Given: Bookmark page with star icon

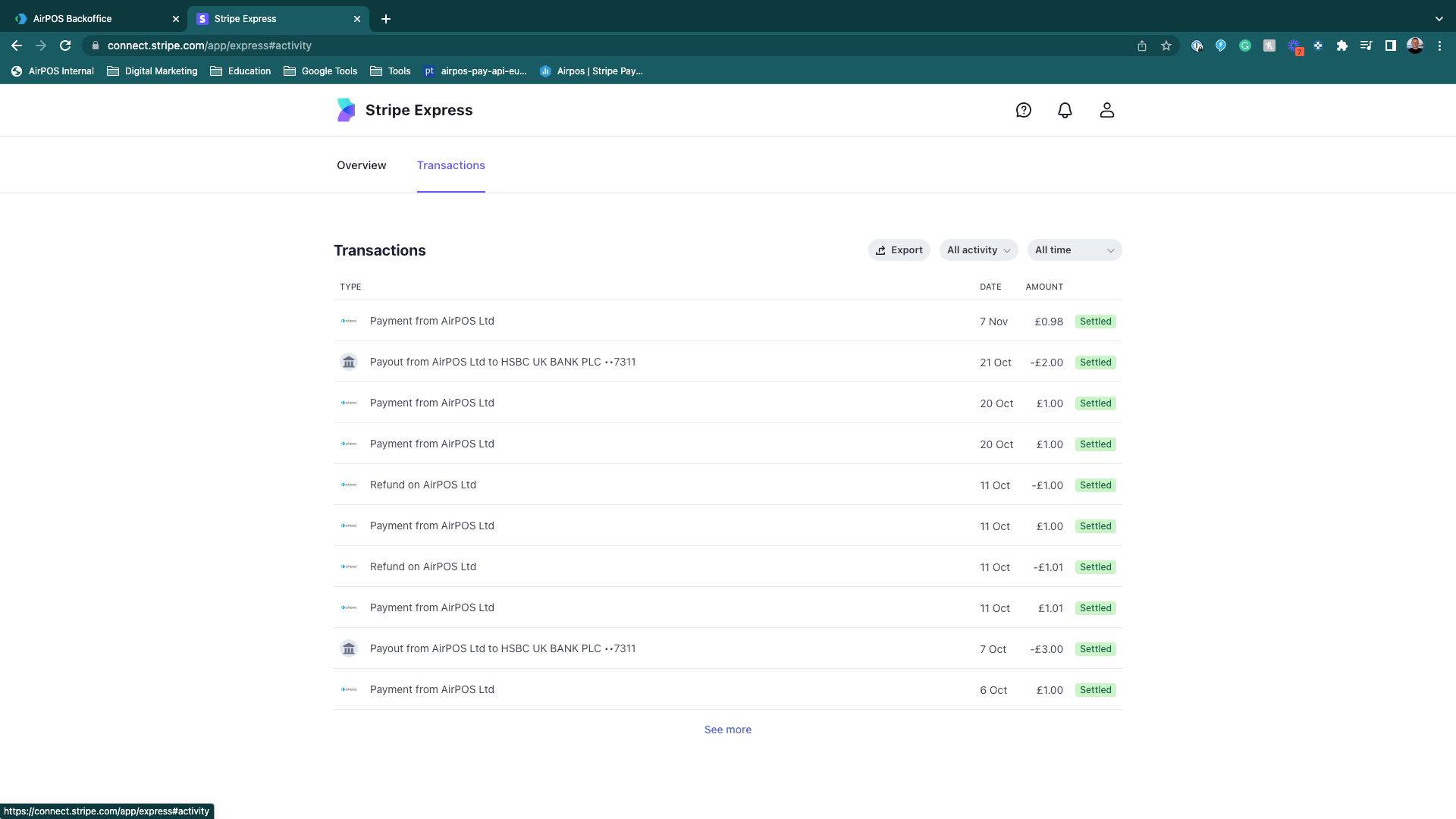Looking at the screenshot, I should pos(1166,46).
